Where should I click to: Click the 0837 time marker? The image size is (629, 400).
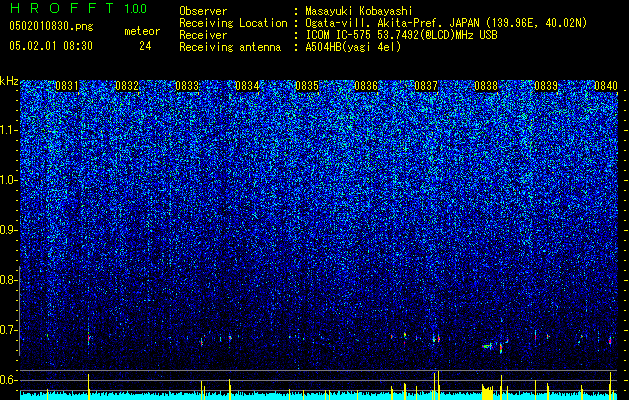[426, 86]
